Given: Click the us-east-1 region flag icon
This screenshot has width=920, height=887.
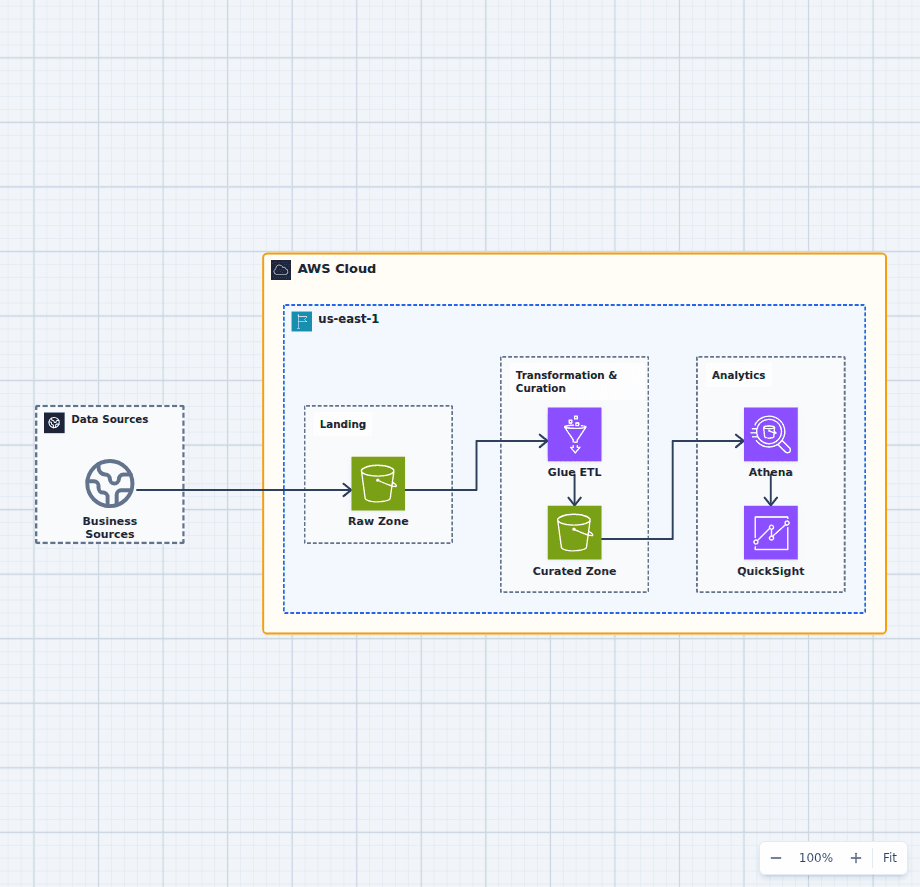Looking at the screenshot, I should [302, 321].
